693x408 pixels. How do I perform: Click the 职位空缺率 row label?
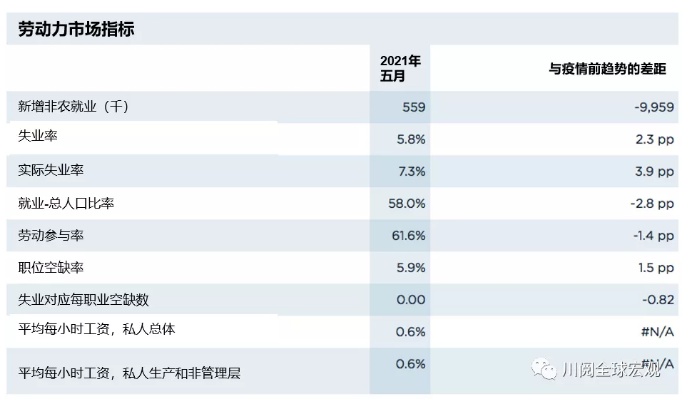[x=51, y=267]
